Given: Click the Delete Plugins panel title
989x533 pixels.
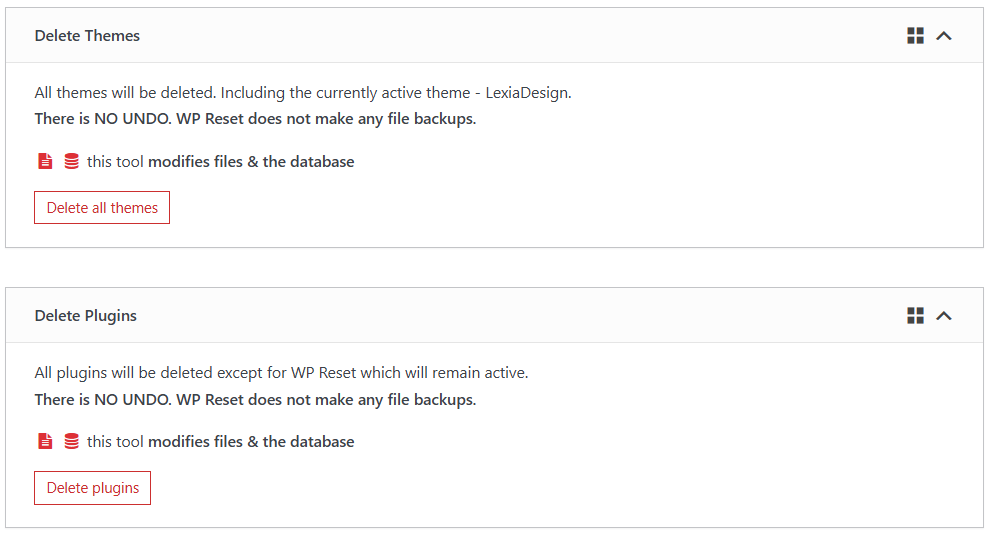Looking at the screenshot, I should (86, 316).
